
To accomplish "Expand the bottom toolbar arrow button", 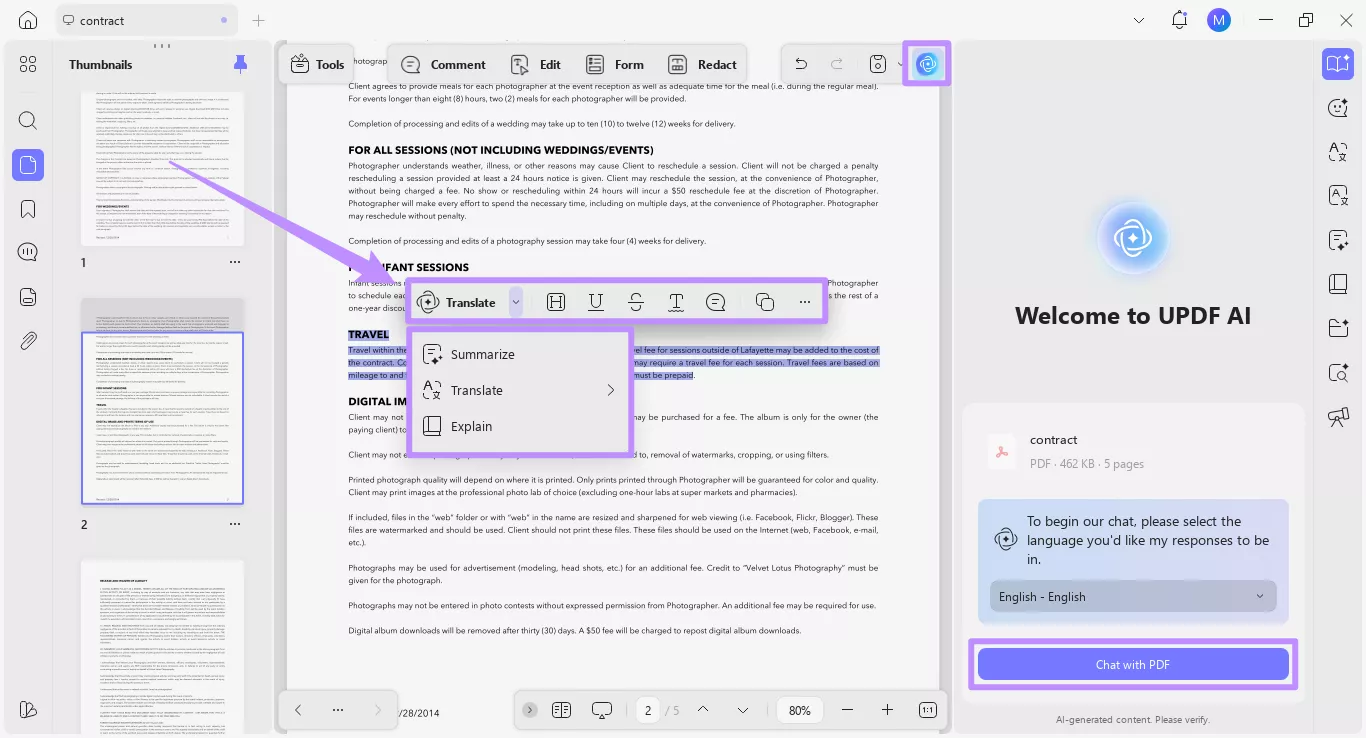I will (530, 710).
